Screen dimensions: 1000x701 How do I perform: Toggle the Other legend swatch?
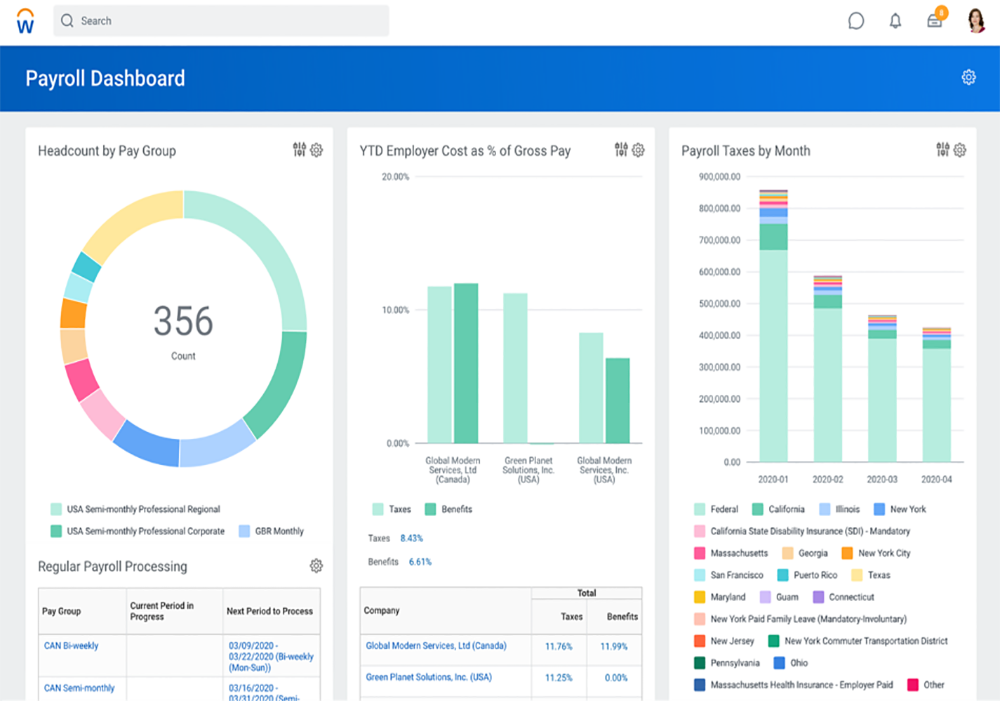pos(913,684)
